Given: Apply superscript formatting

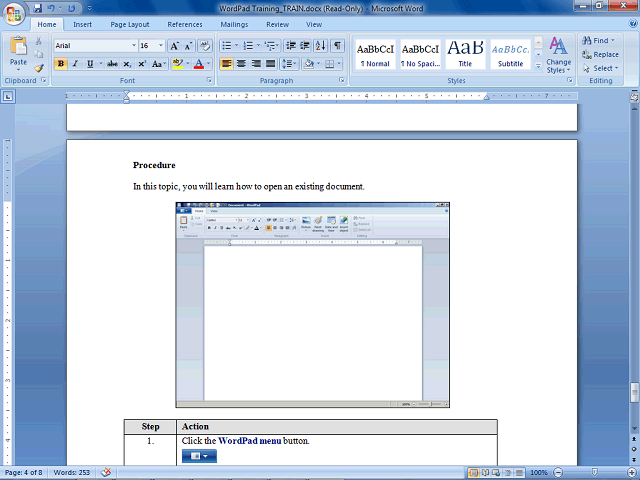Looking at the screenshot, I should point(142,64).
